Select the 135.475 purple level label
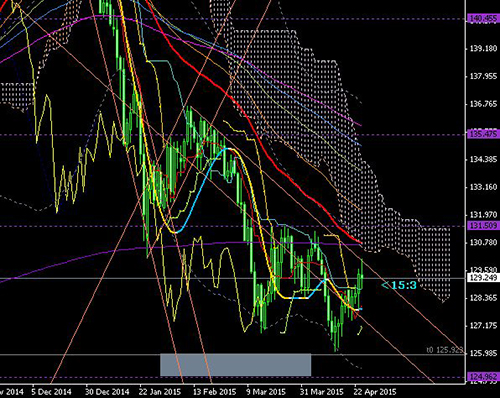500x398 pixels. 483,134
